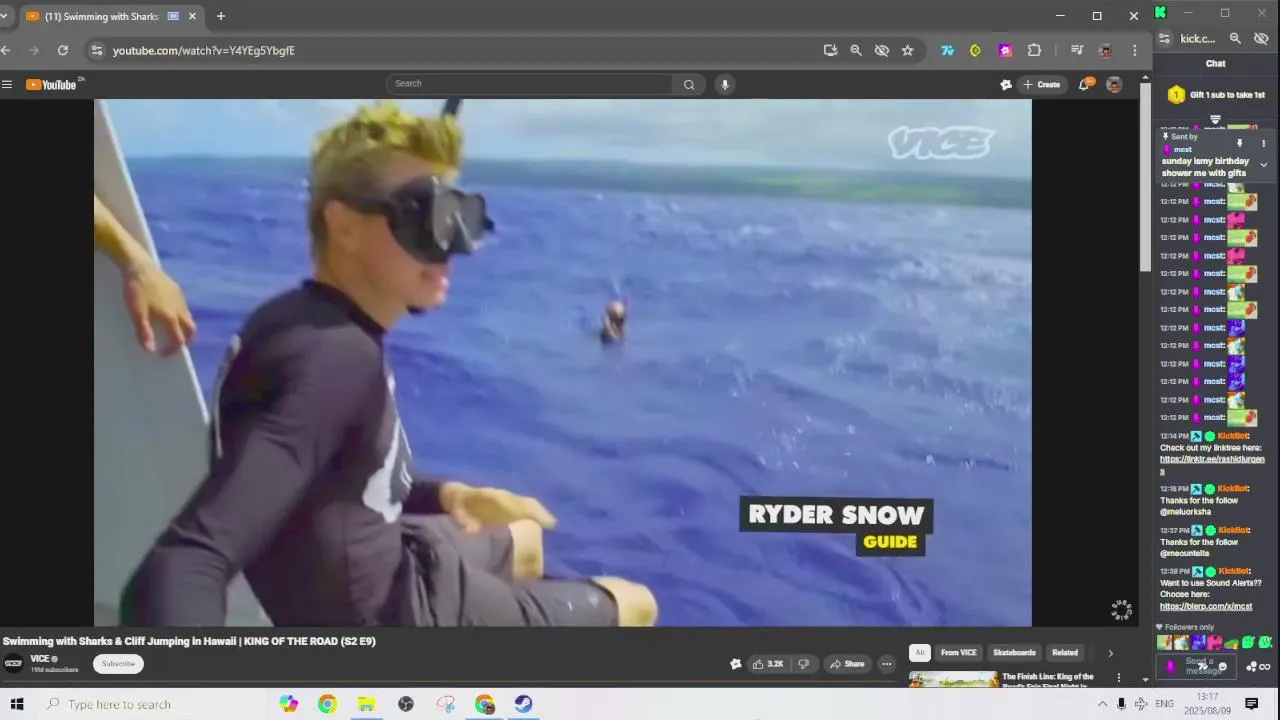The image size is (1280, 720).
Task: Focus the YouTube search box
Action: pyautogui.click(x=530, y=84)
